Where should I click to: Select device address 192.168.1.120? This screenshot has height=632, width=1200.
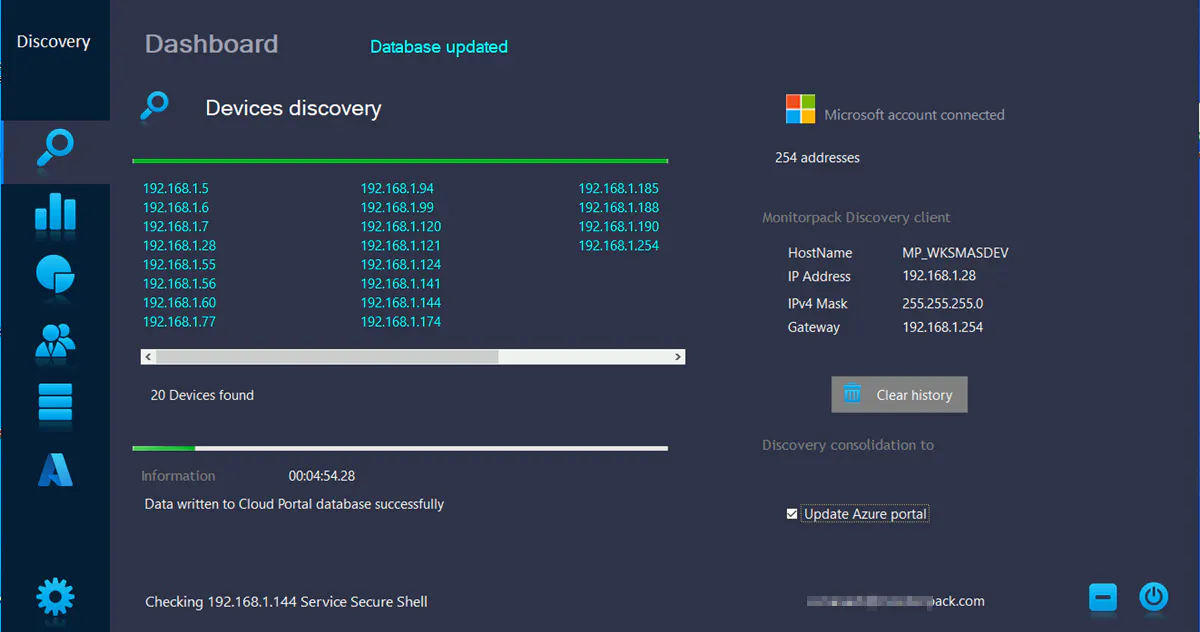[401, 226]
